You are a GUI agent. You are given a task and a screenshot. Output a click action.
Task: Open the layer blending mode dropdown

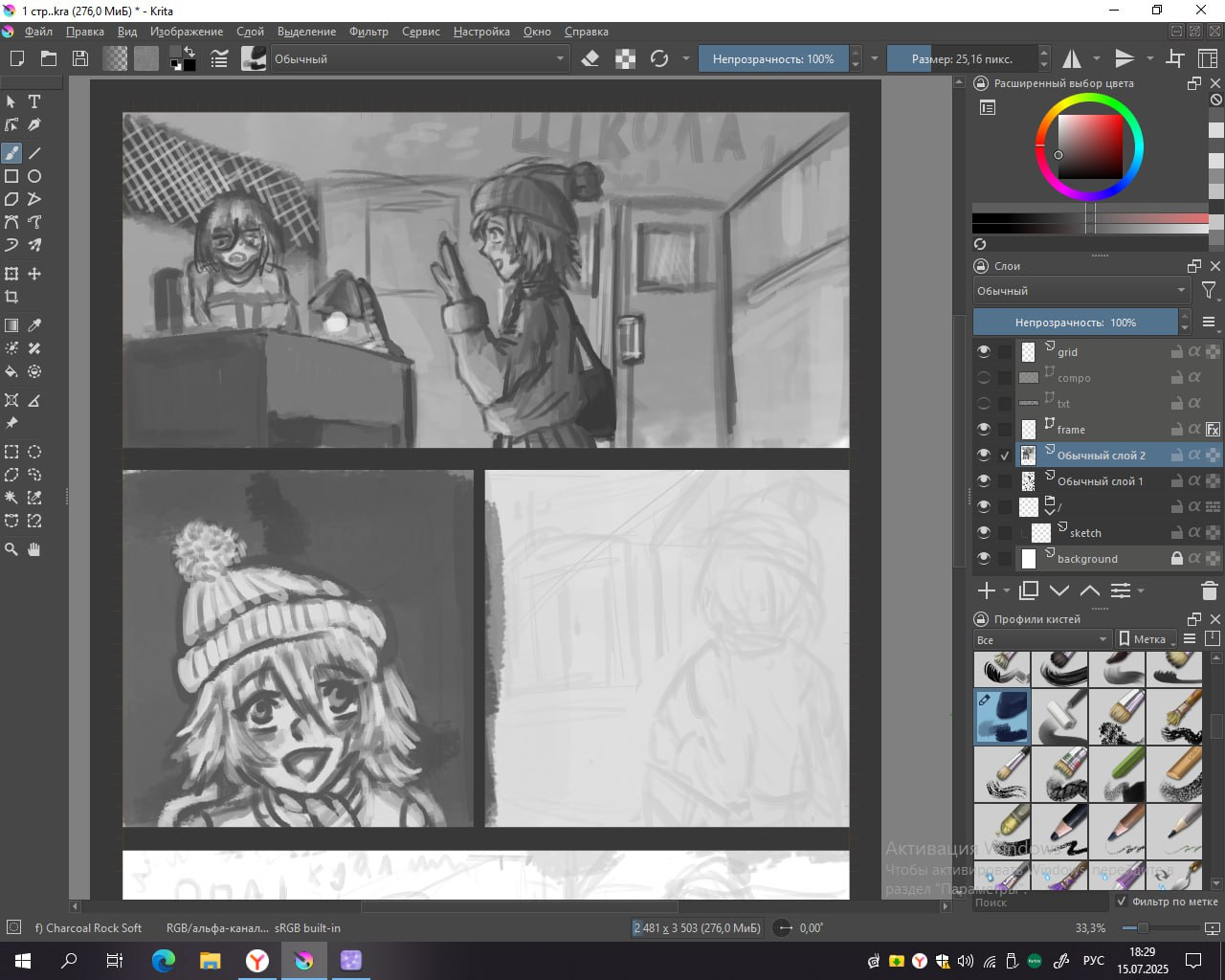tap(1081, 291)
